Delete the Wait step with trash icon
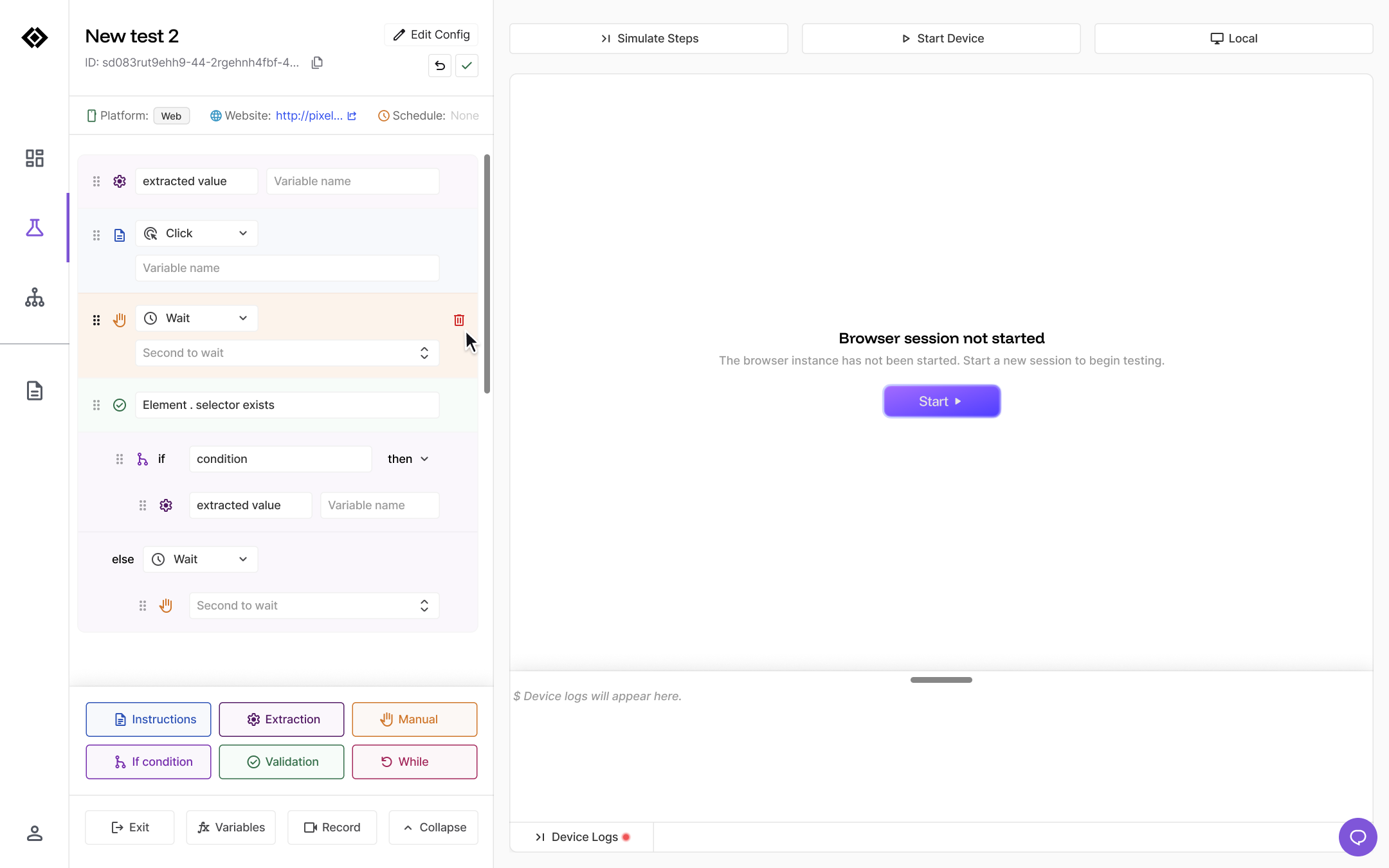The width and height of the screenshot is (1389, 868). pos(458,320)
